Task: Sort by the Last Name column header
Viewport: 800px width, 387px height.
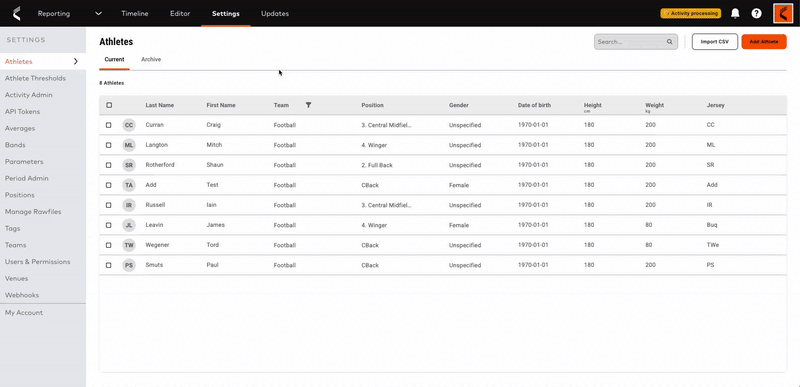Action: coord(160,105)
